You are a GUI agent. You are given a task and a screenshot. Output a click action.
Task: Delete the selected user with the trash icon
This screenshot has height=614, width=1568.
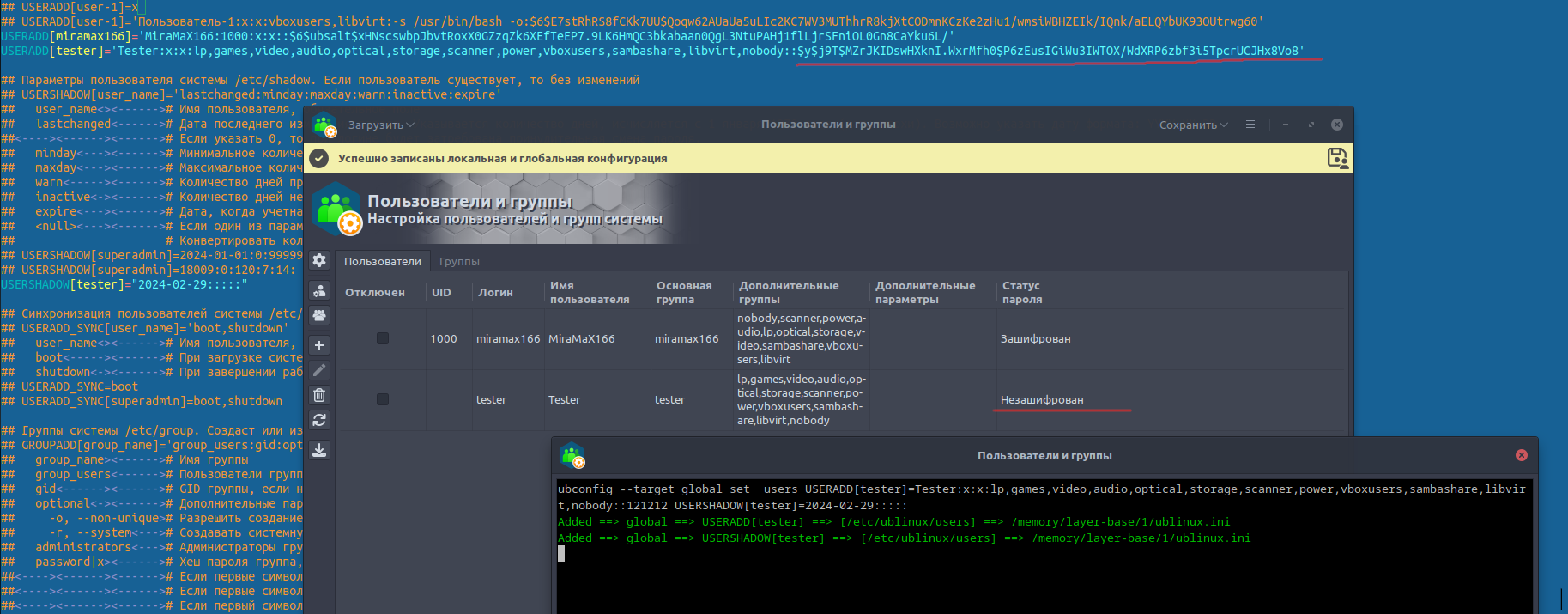pyautogui.click(x=319, y=395)
